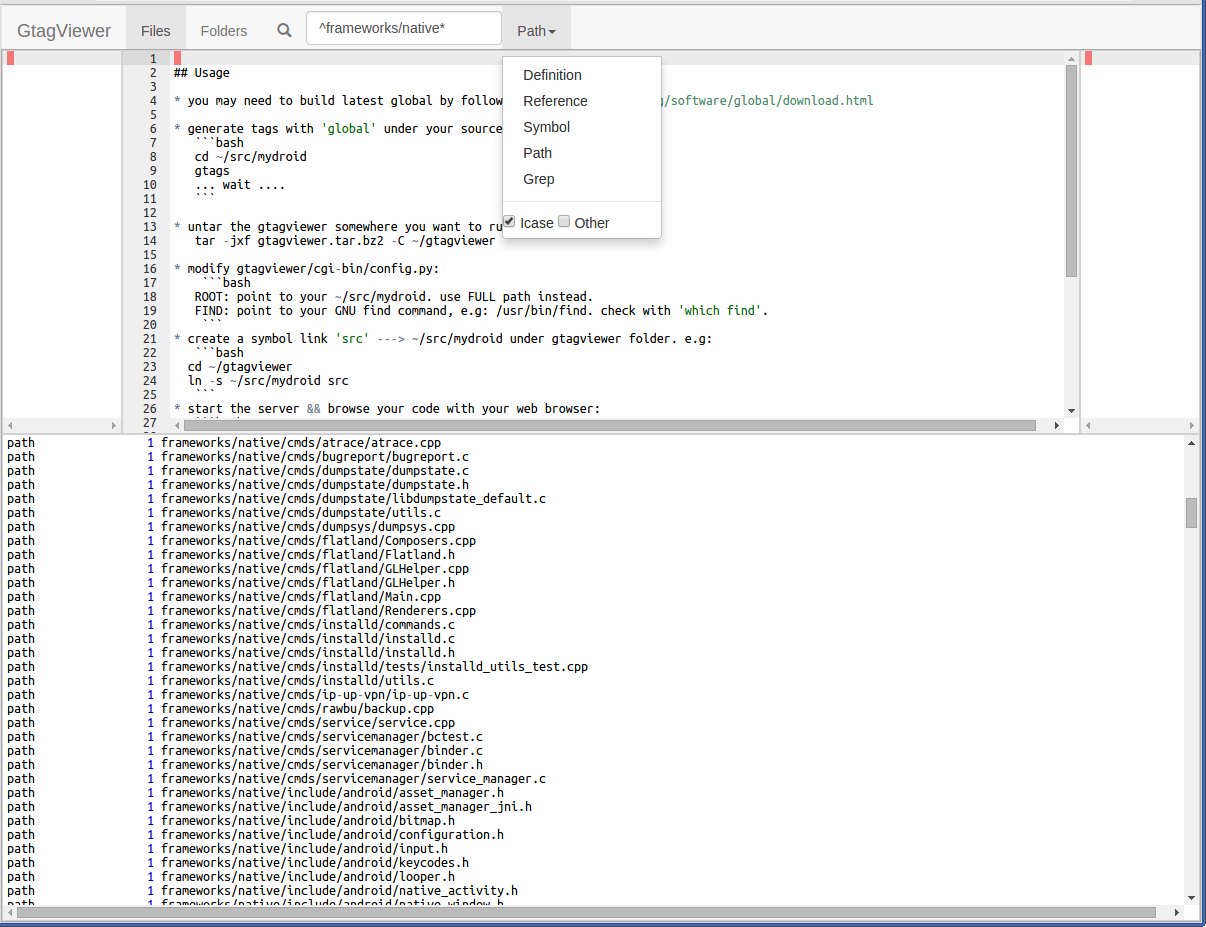Open the GtagViewer brand link

pos(64,30)
